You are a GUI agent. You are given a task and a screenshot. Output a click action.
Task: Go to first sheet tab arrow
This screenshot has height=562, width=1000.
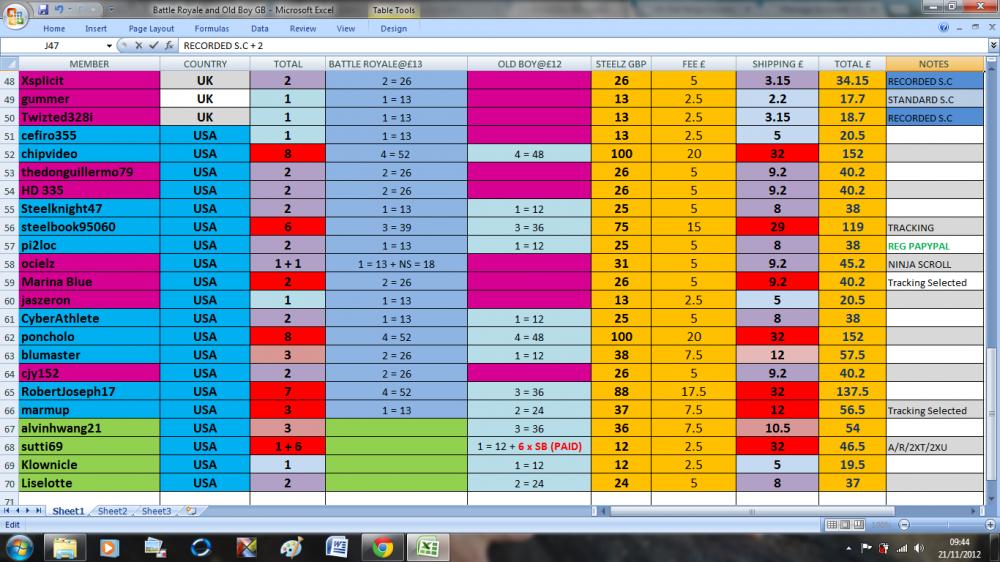[7, 511]
